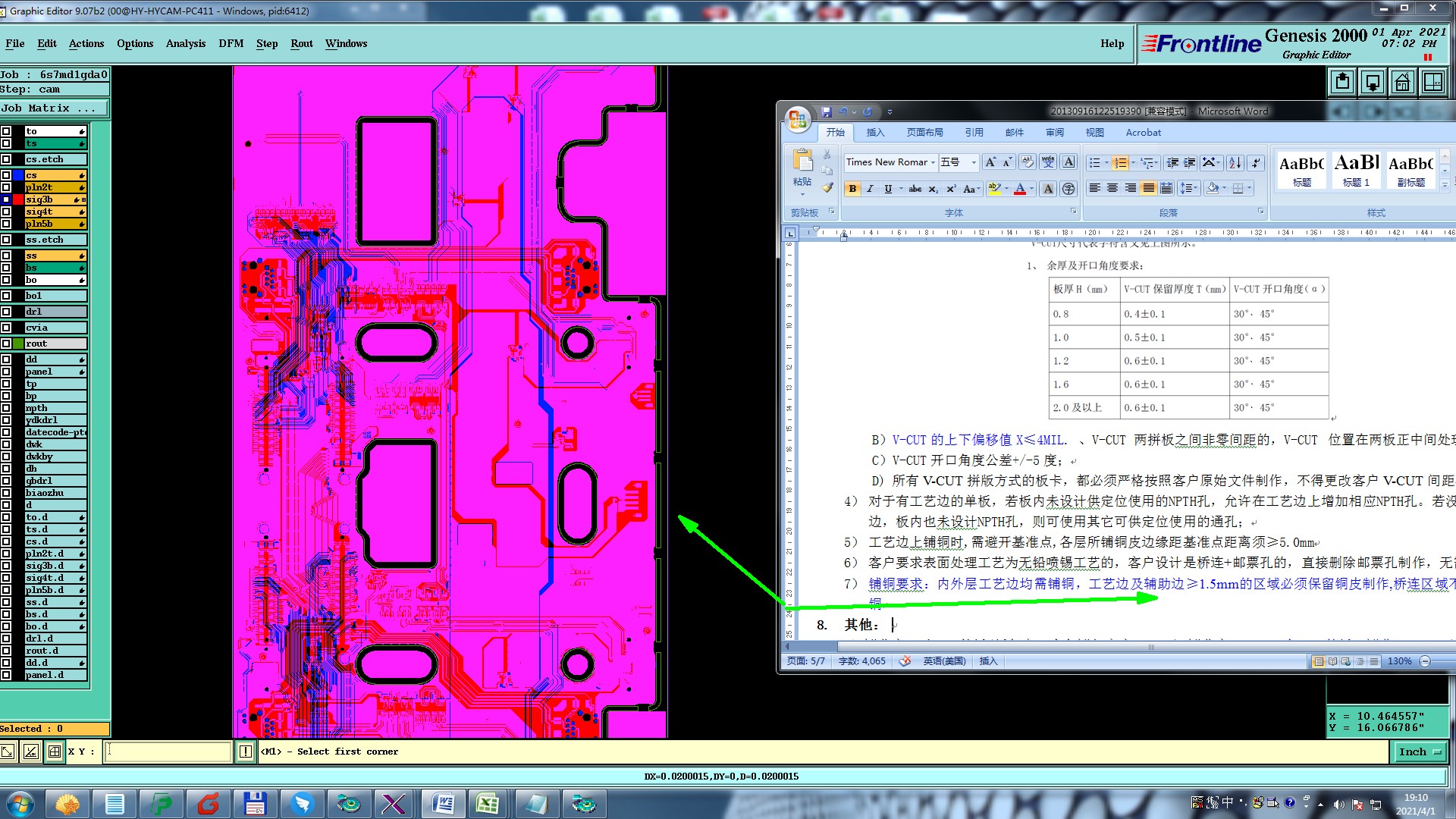The image size is (1456, 819).
Task: Switch to the 页面布局 ribbon tab
Action: tap(924, 132)
